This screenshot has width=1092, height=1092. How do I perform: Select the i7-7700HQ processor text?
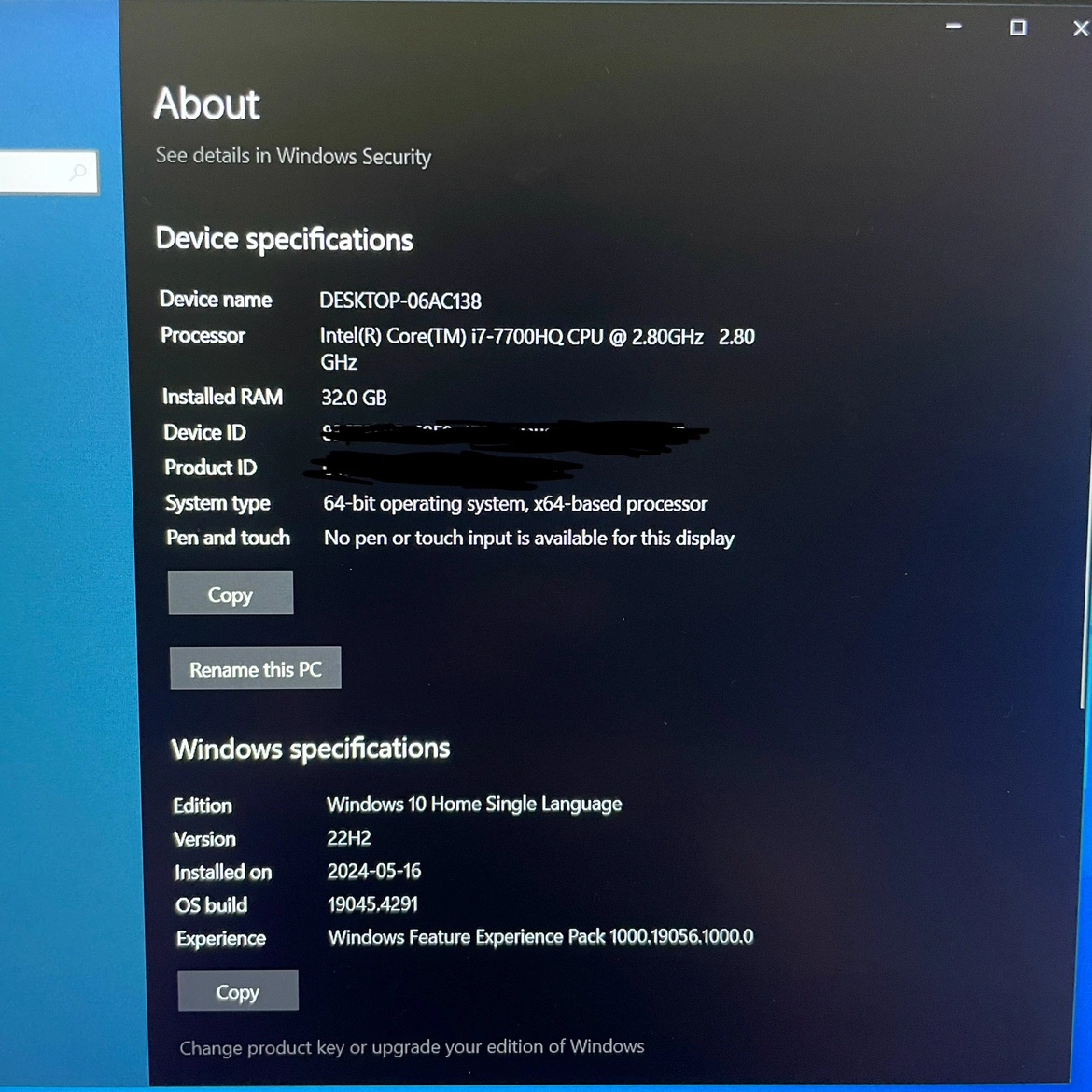537,349
